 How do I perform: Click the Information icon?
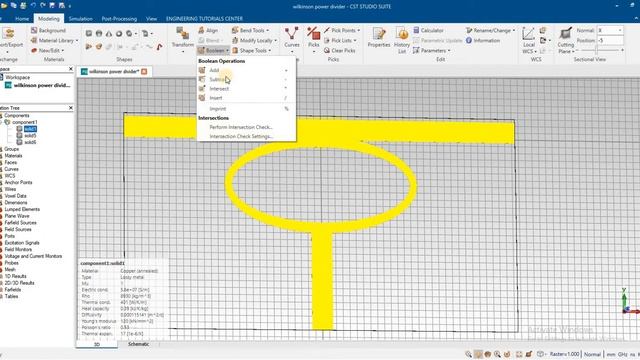(x=469, y=40)
